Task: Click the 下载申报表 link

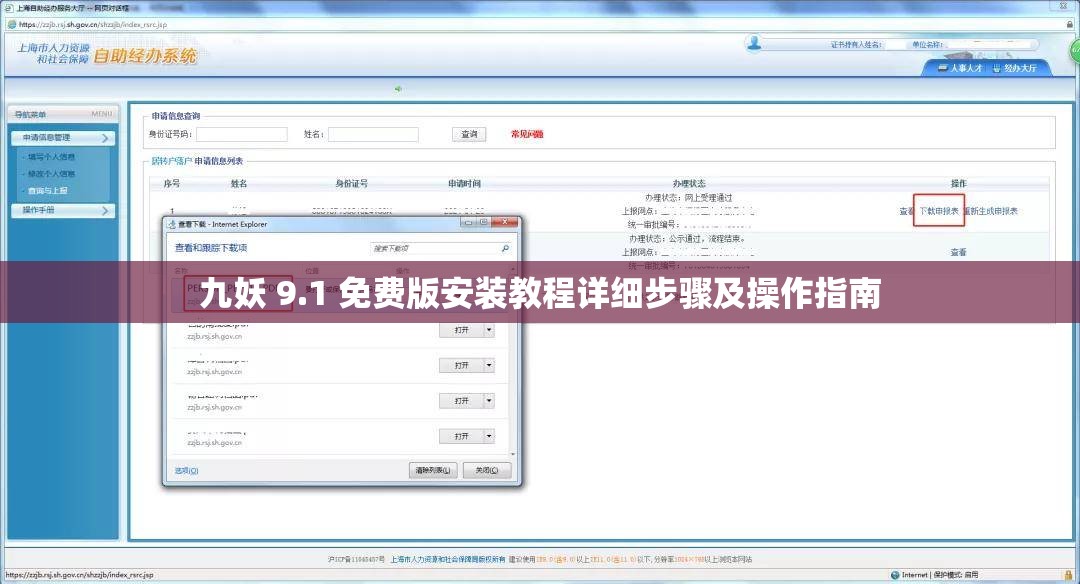Action: (938, 211)
